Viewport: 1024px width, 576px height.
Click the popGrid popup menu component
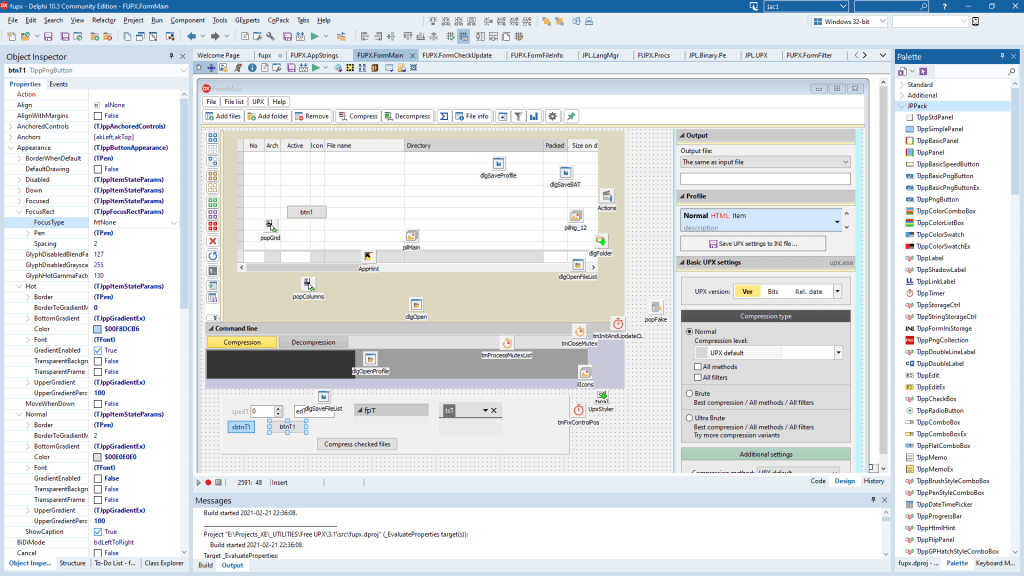270,227
